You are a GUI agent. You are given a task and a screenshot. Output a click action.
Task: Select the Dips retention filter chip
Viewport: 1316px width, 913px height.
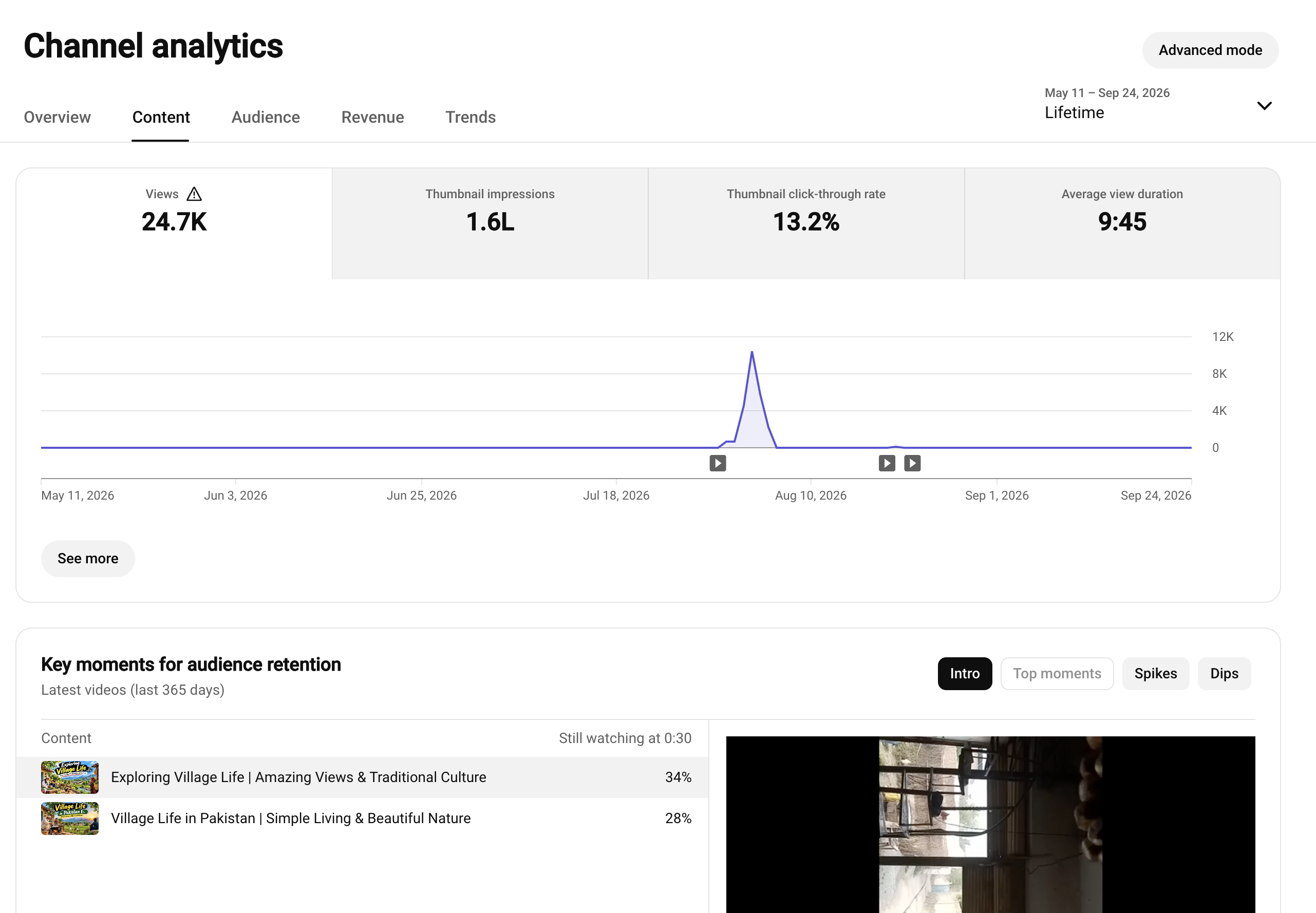(1224, 673)
